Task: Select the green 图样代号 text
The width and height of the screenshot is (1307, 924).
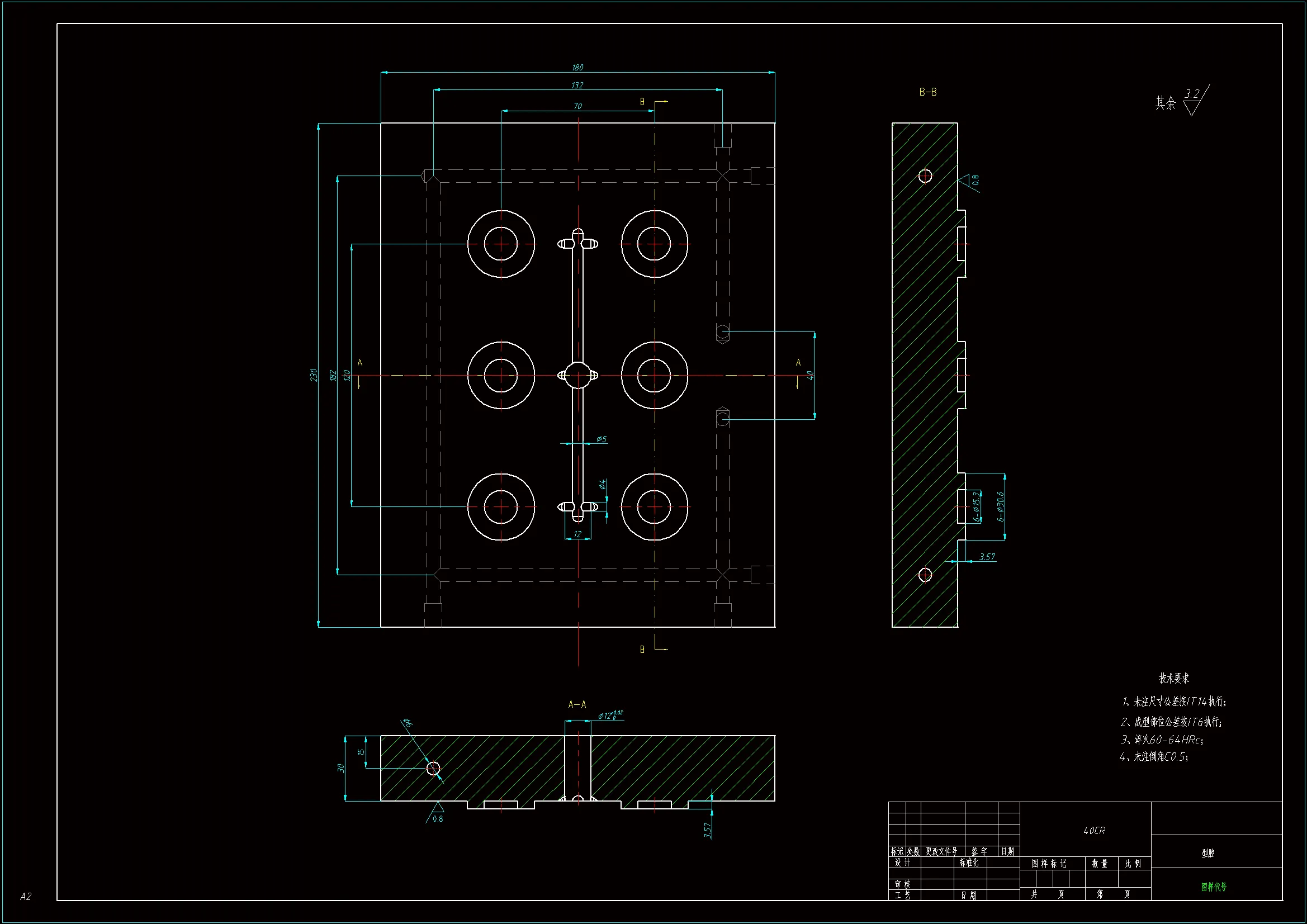Action: (x=1214, y=887)
